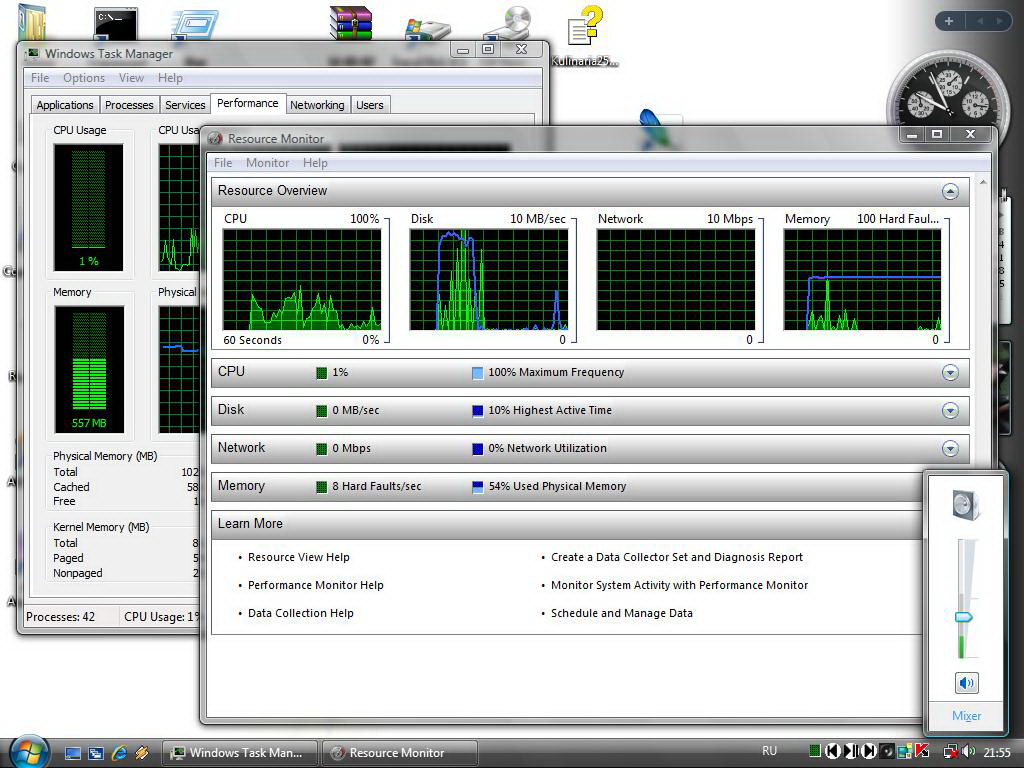Open the Help menu in Resource Monitor

315,163
